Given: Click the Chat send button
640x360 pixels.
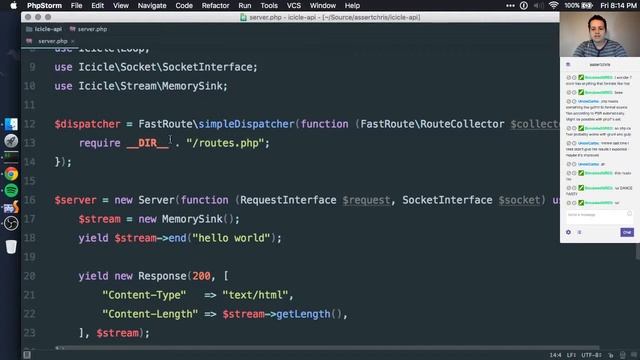Looking at the screenshot, I should (x=627, y=232).
